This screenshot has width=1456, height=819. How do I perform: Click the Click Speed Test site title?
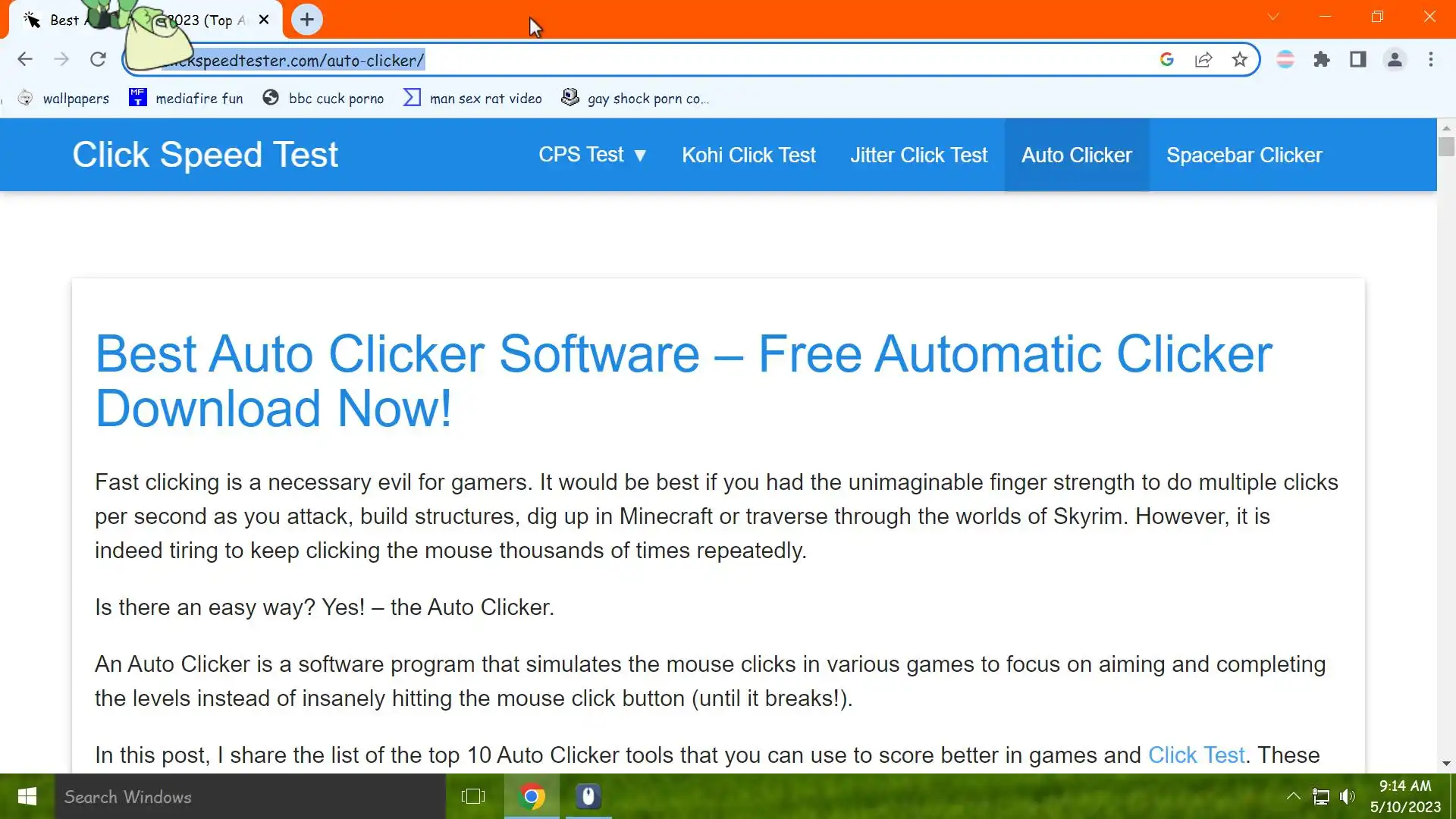(x=205, y=155)
